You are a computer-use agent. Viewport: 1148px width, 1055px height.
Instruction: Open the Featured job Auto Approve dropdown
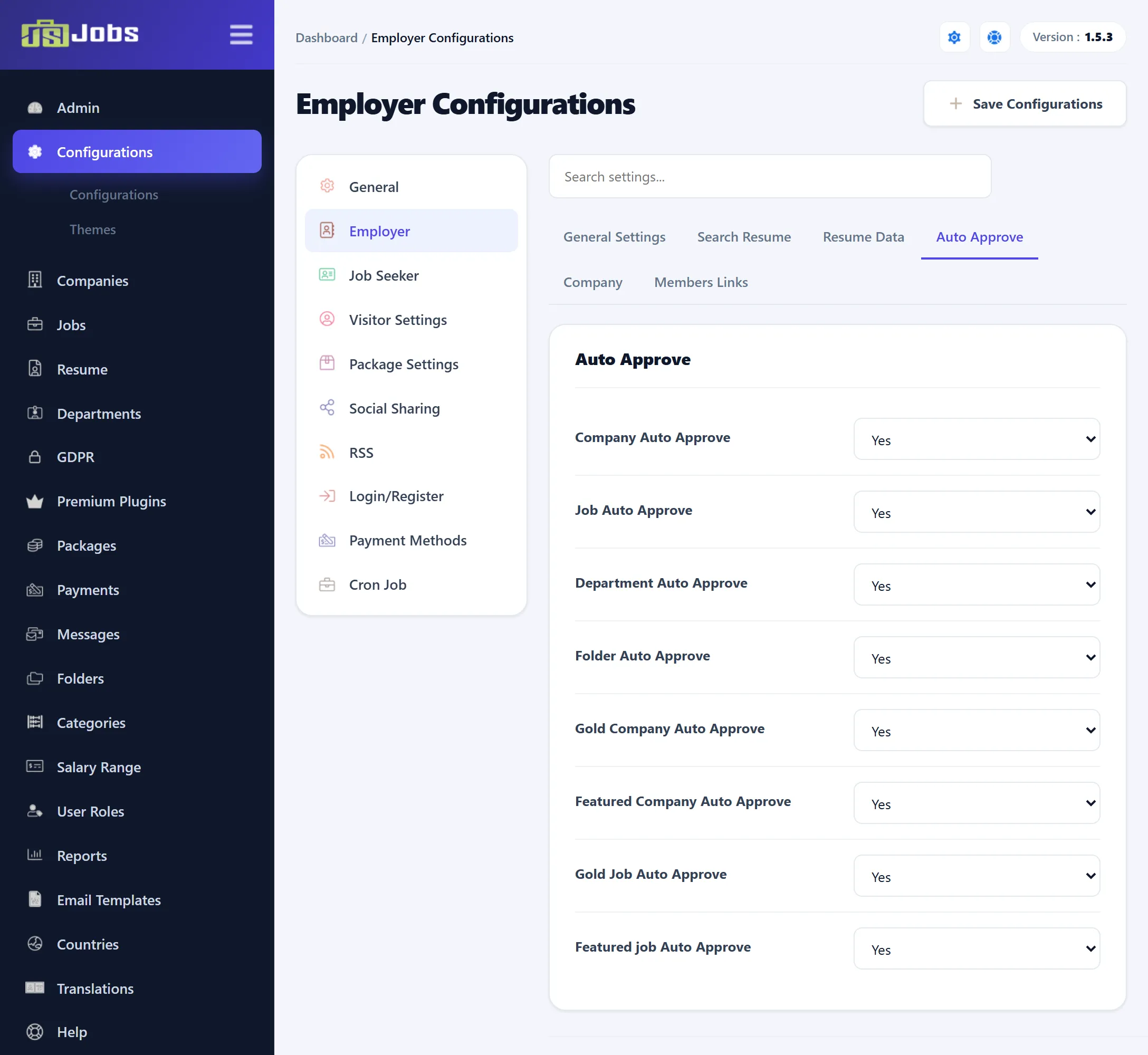pos(976,948)
